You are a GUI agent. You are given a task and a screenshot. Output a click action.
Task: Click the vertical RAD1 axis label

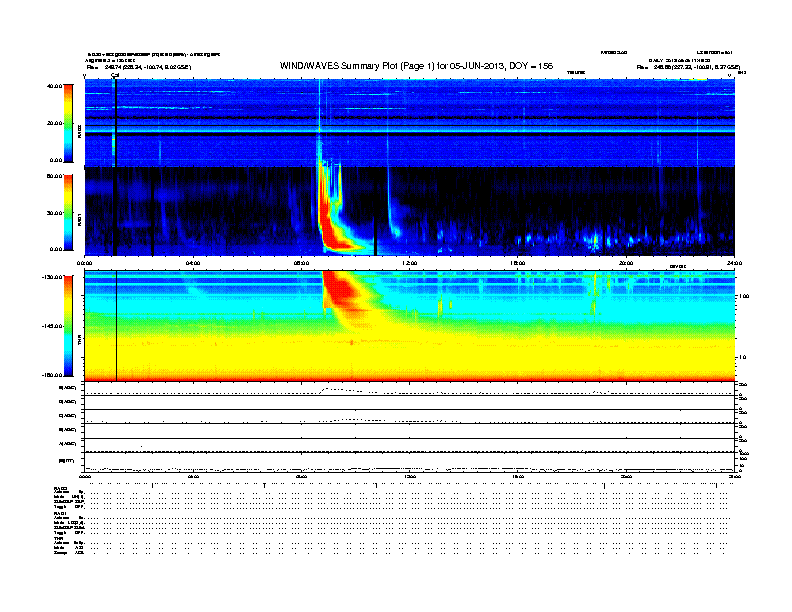pos(79,220)
